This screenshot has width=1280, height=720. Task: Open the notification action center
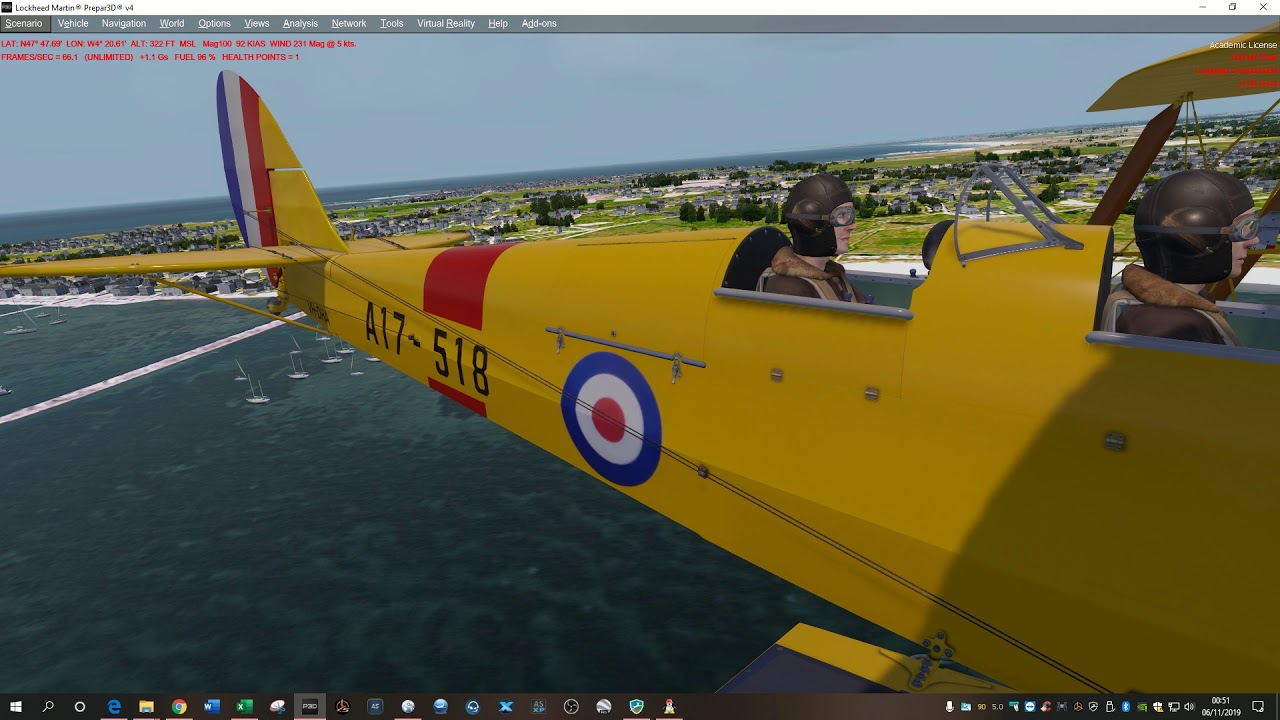pyautogui.click(x=1258, y=707)
